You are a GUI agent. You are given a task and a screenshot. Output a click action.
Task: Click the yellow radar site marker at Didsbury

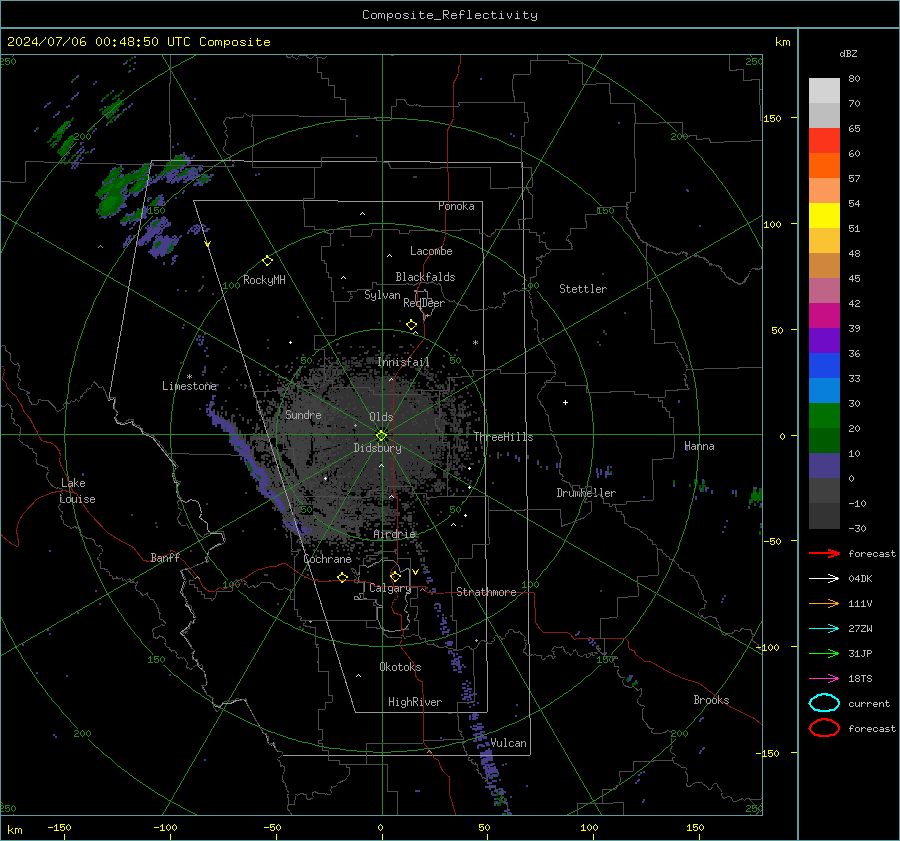(x=381, y=436)
